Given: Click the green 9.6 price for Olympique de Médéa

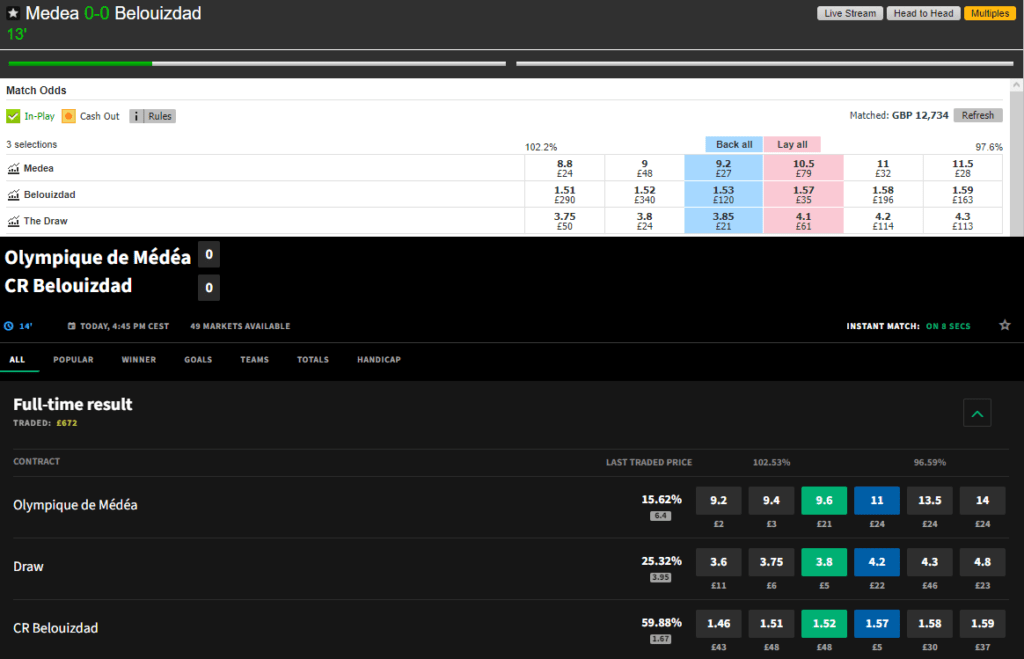Looking at the screenshot, I should (x=824, y=500).
